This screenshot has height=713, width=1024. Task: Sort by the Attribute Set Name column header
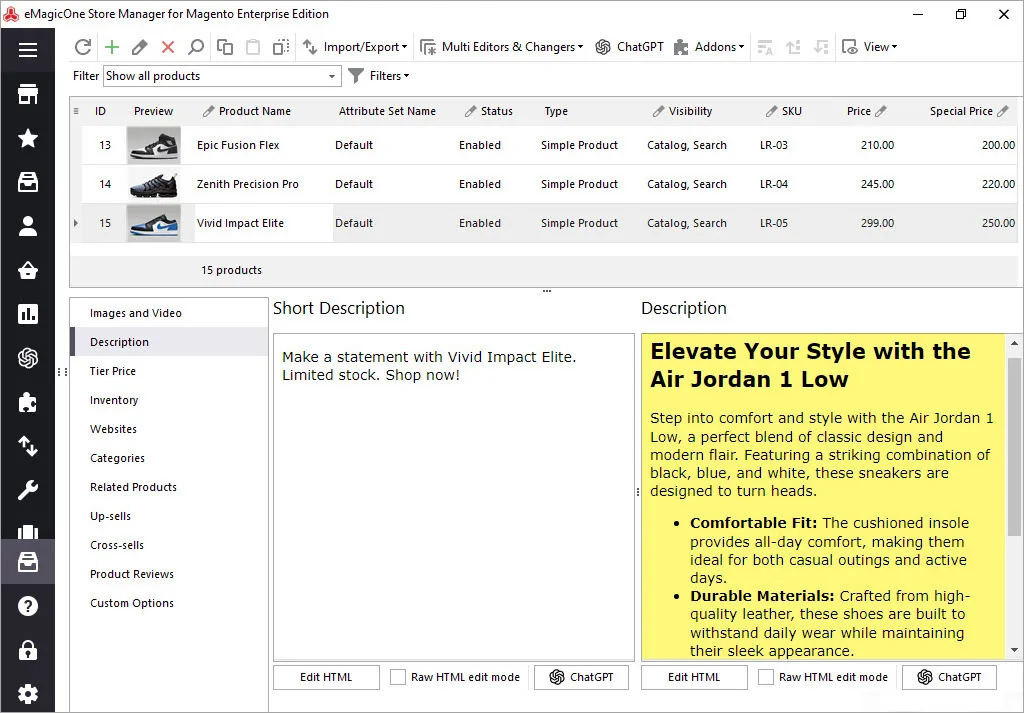[387, 111]
